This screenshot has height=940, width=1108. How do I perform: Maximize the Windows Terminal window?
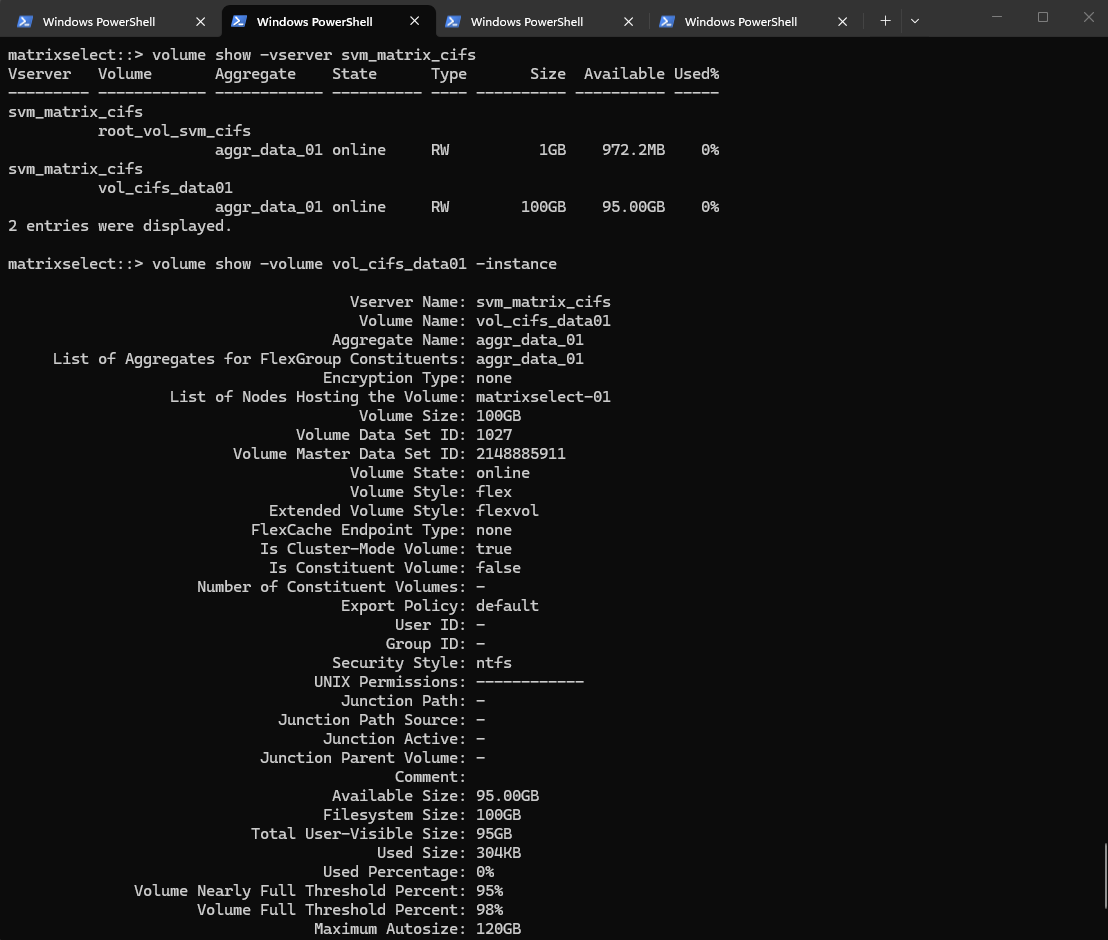pyautogui.click(x=1043, y=17)
